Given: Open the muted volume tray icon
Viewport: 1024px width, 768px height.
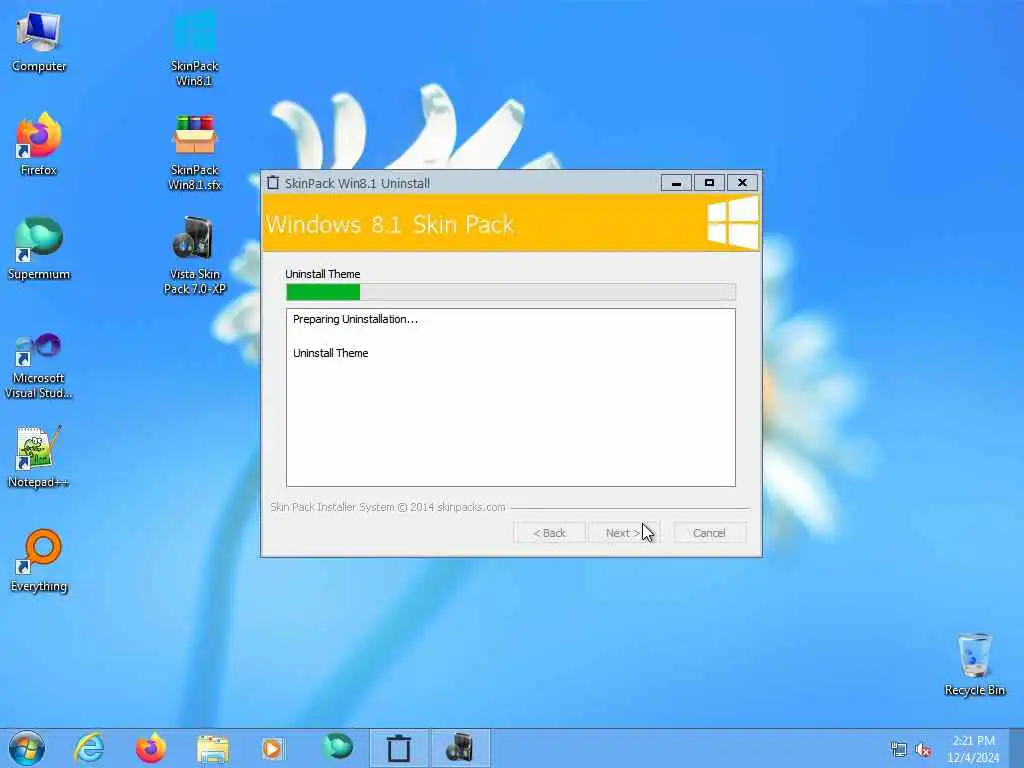Looking at the screenshot, I should point(923,750).
